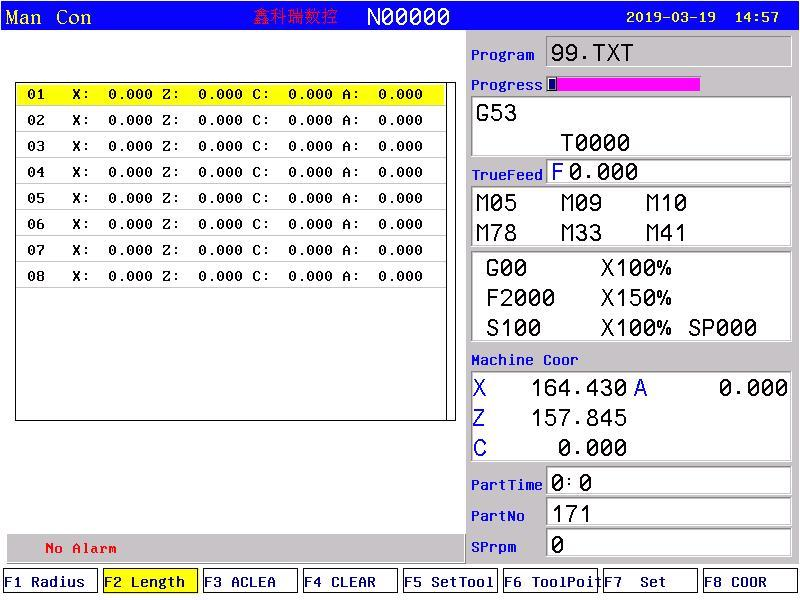The height and width of the screenshot is (600, 800).
Task: Select tool offset row 01
Action: [231, 94]
